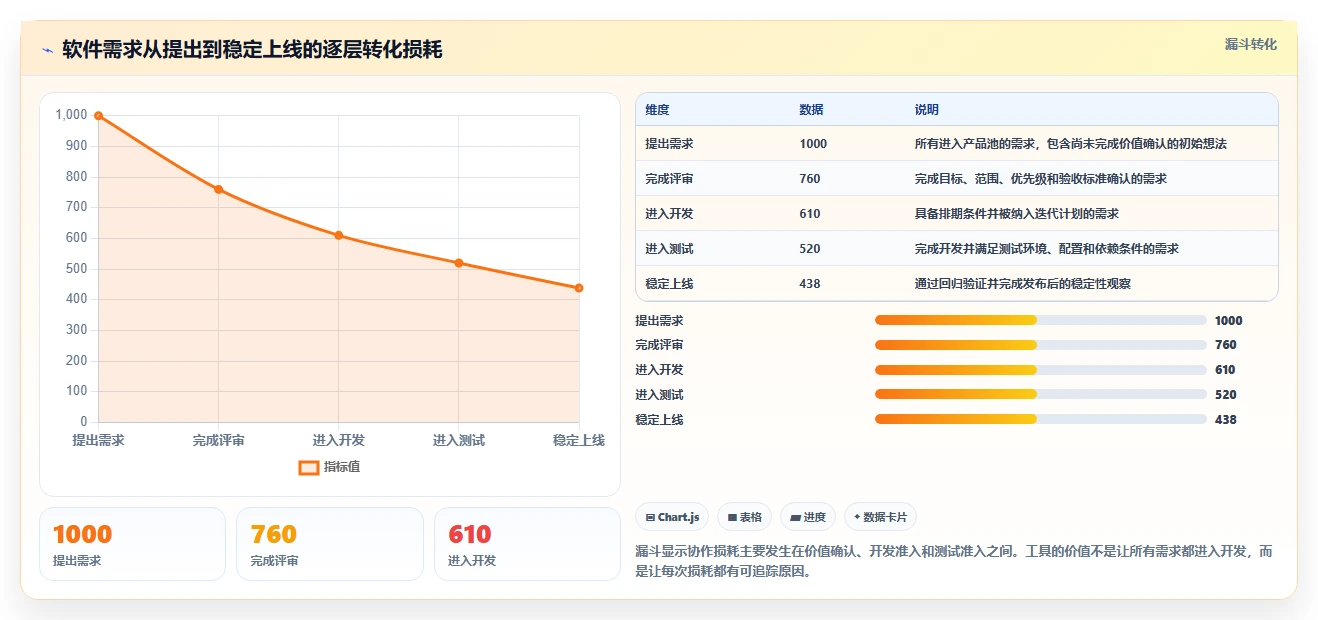
Task: Click the 1000 value in table
Action: coord(813,144)
